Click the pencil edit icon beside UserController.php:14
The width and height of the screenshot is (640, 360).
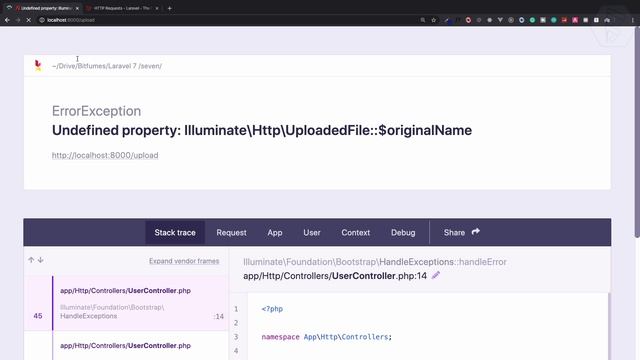[x=436, y=276]
